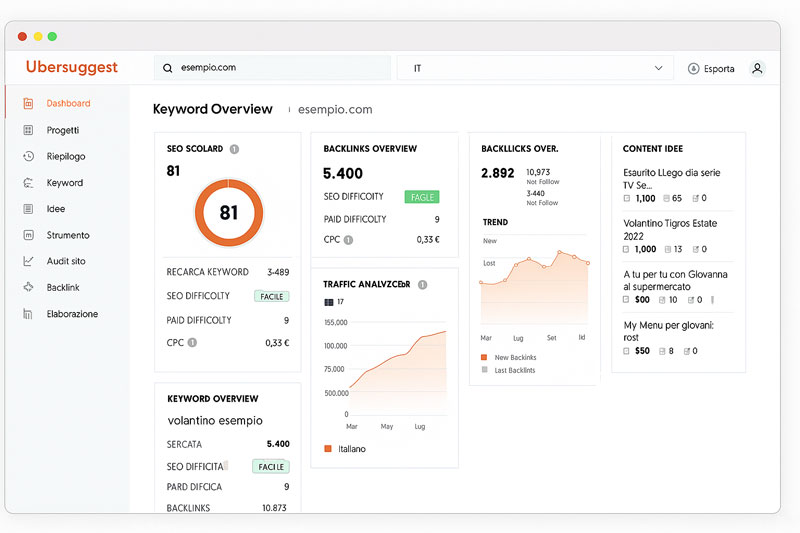Open Strumento in sidebar
The height and width of the screenshot is (533, 800).
pos(68,235)
